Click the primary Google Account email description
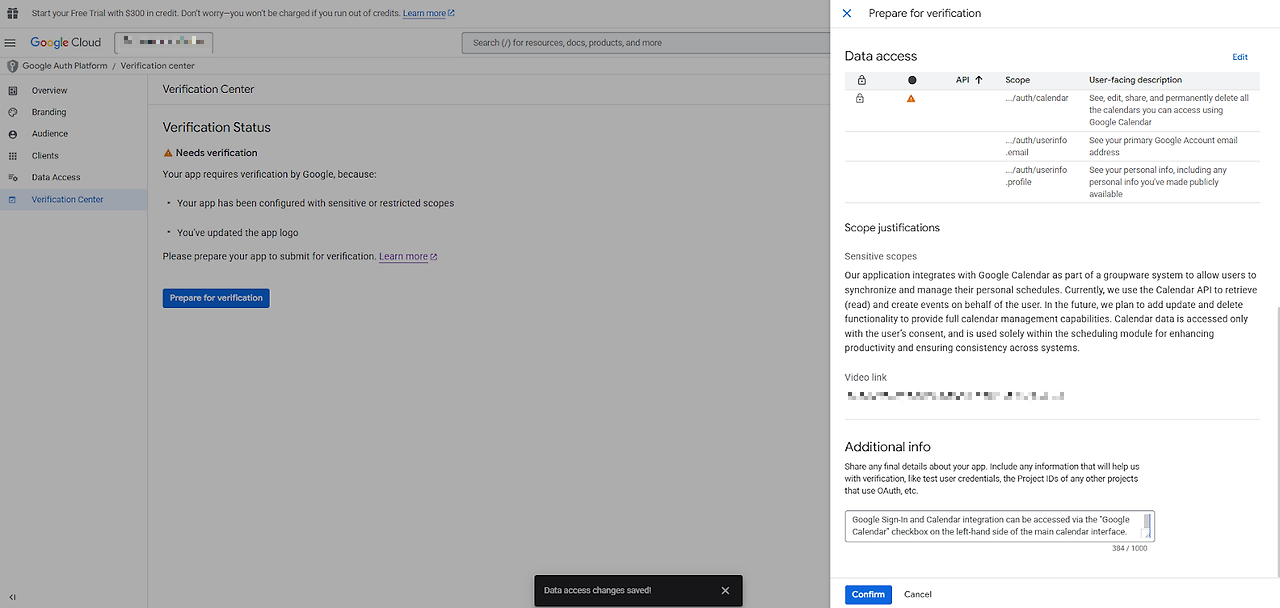1280x608 pixels. click(x=1163, y=146)
